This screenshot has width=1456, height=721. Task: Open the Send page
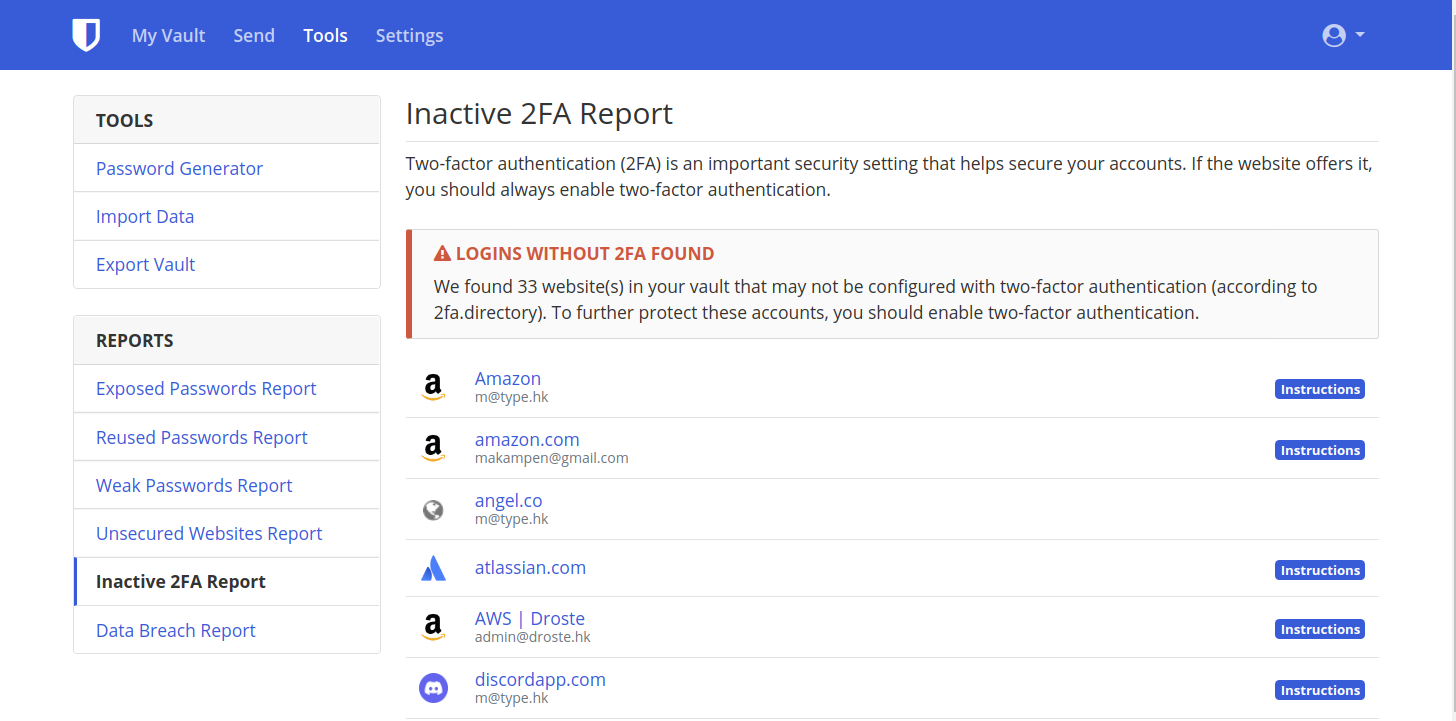254,35
